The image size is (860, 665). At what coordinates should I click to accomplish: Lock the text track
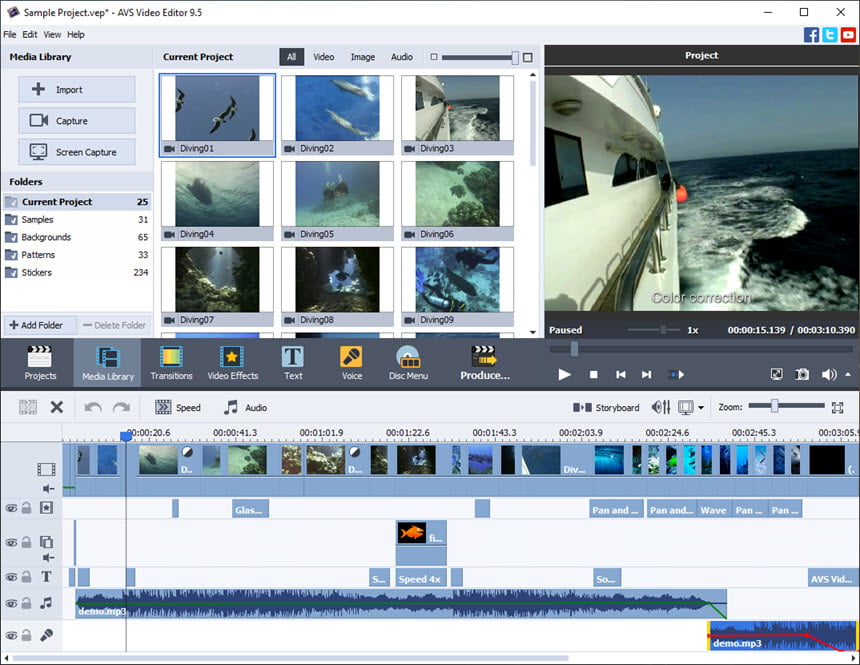26,577
